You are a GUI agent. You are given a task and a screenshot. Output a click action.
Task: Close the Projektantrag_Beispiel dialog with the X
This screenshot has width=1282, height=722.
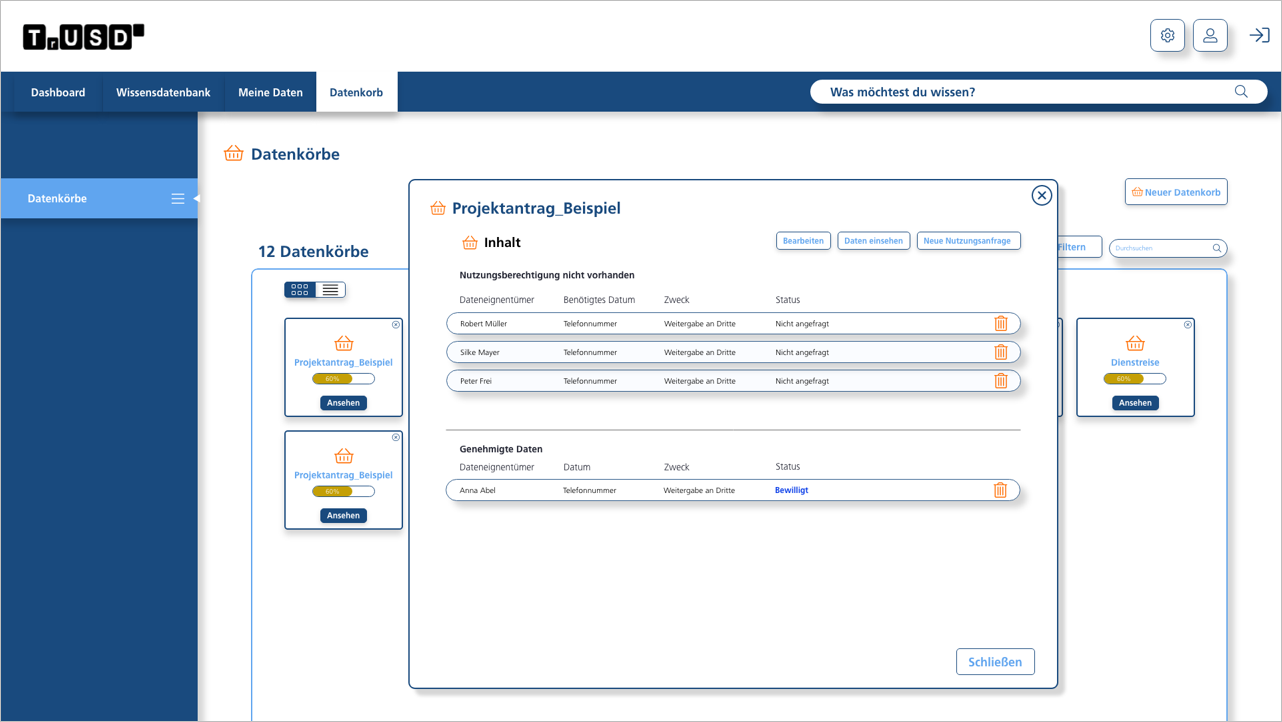pos(1042,195)
